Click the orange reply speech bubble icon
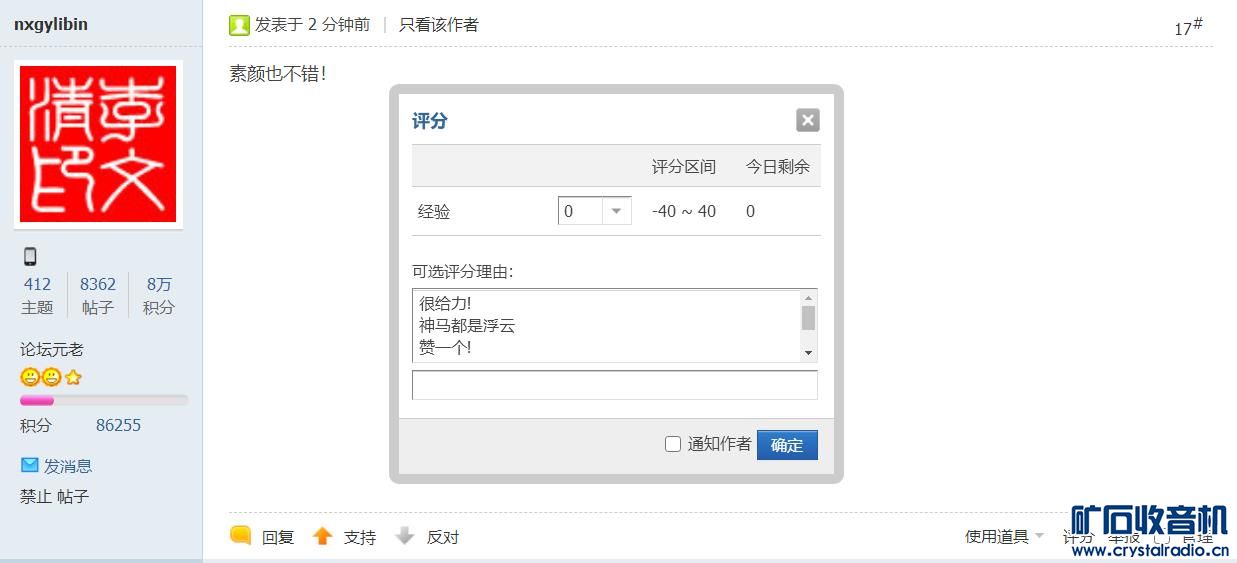 point(240,535)
